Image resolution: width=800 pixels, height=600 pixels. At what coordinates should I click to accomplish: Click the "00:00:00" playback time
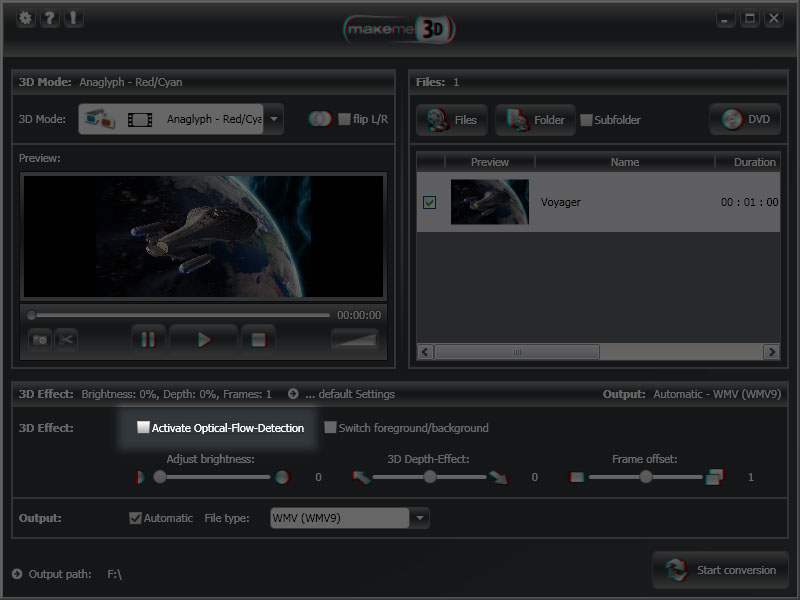pyautogui.click(x=359, y=315)
